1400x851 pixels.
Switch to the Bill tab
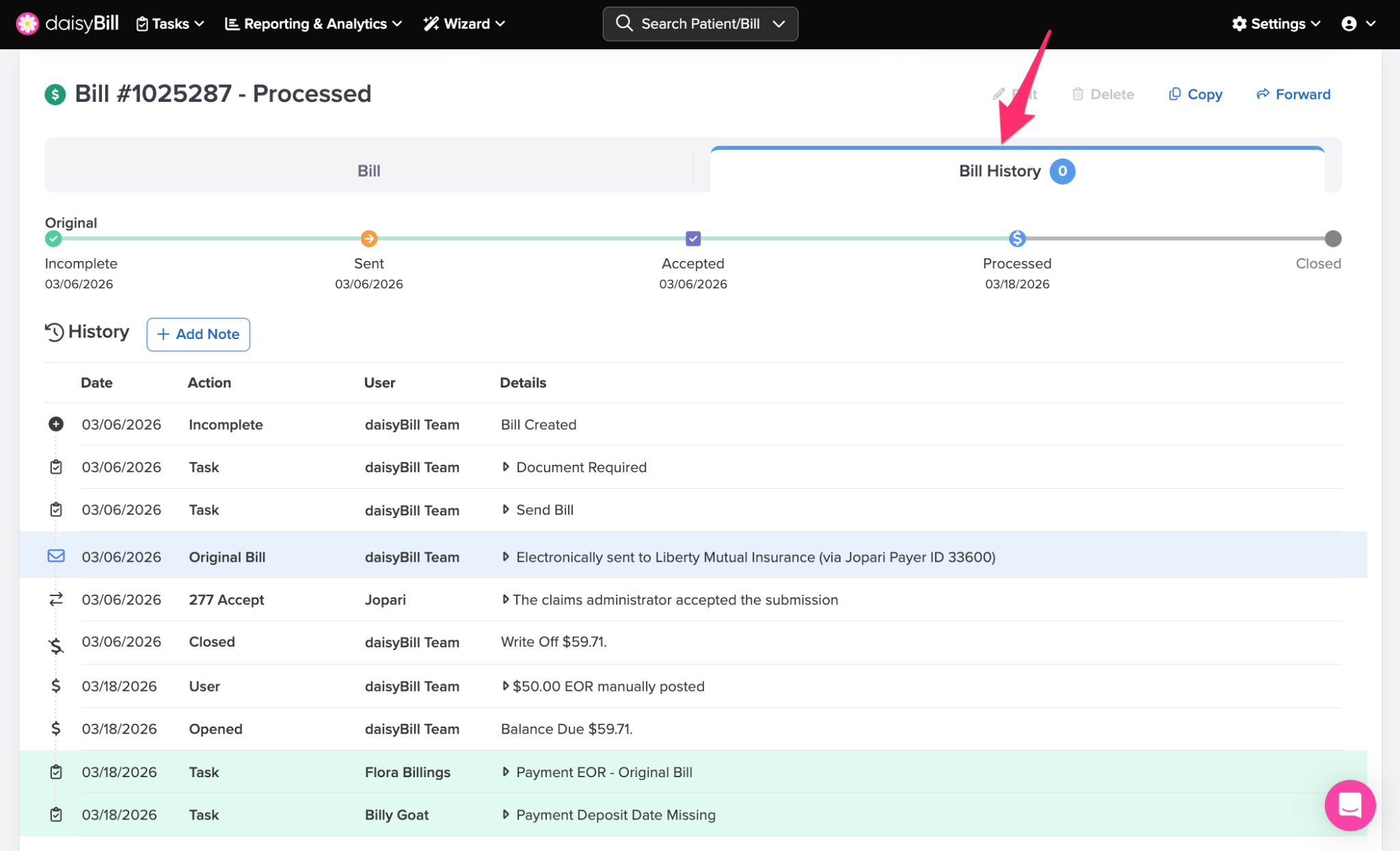[x=368, y=171]
